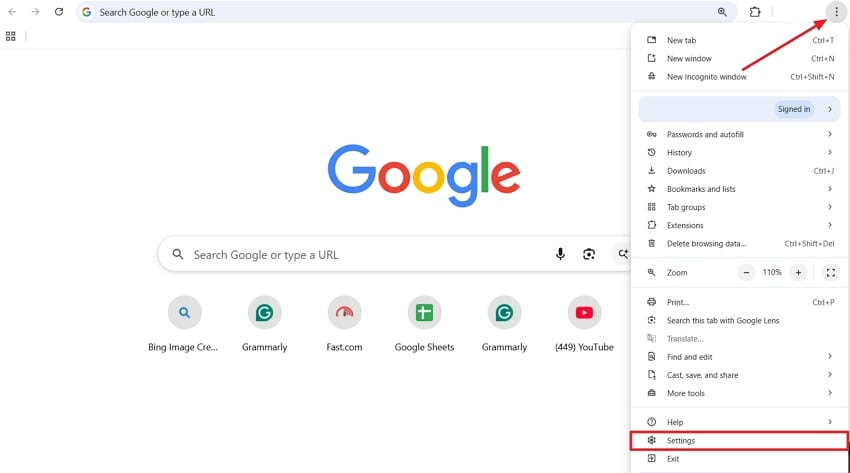Viewport: 850px width, 473px height.
Task: Click the Google logo
Action: click(x=423, y=174)
